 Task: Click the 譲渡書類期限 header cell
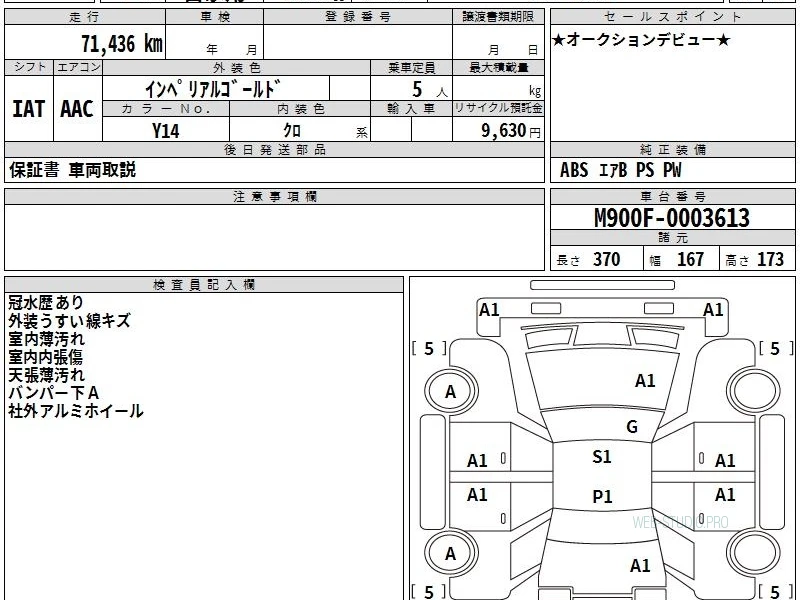[498, 17]
